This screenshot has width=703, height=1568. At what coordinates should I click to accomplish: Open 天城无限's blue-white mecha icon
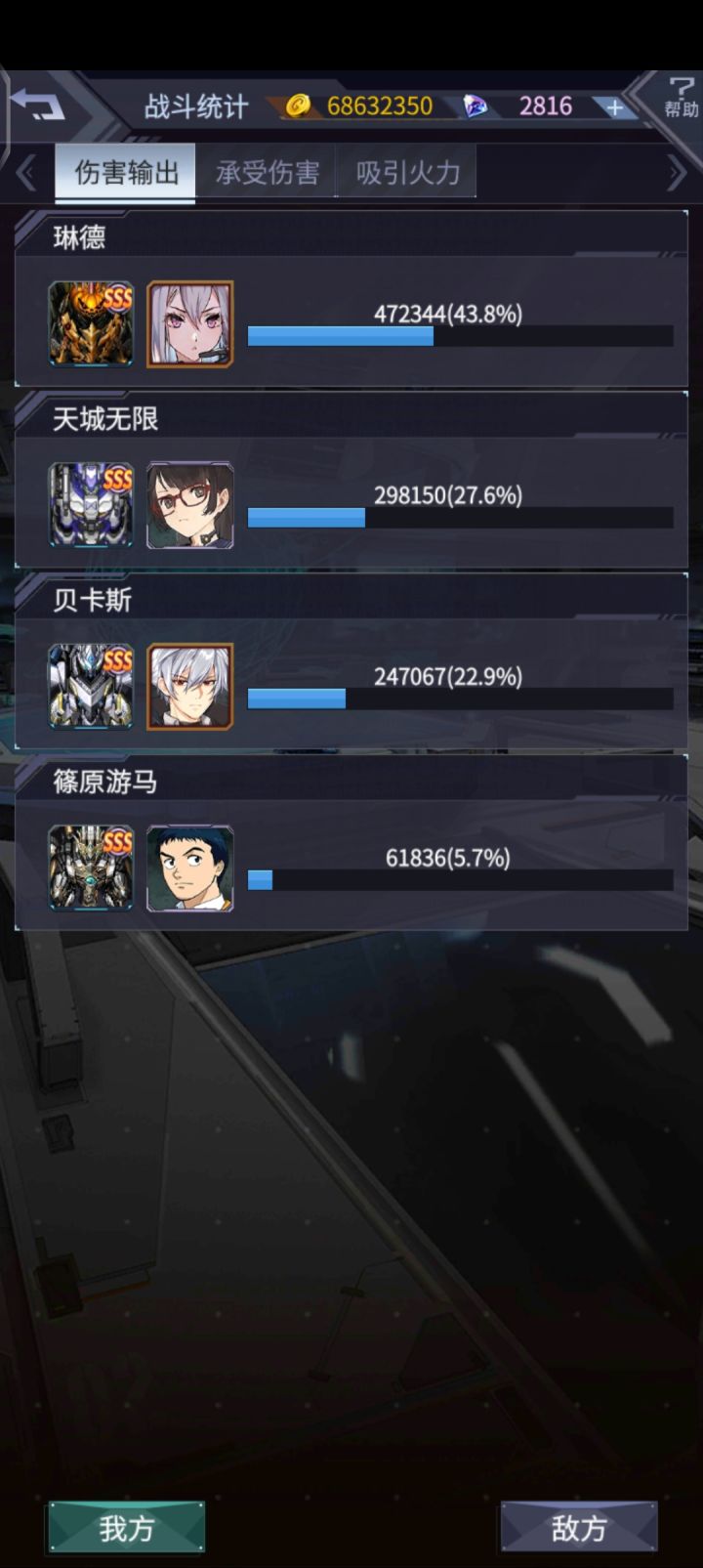coord(91,505)
